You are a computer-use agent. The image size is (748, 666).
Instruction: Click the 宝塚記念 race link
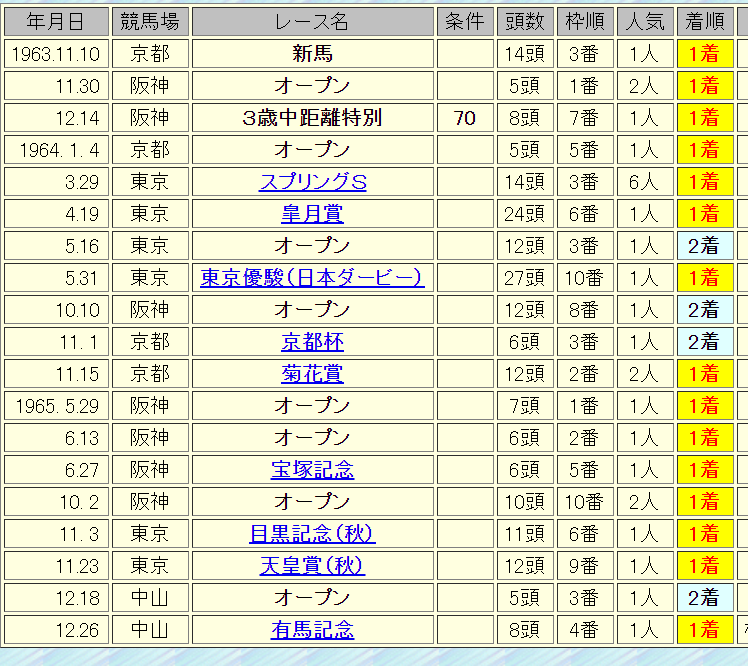point(312,470)
